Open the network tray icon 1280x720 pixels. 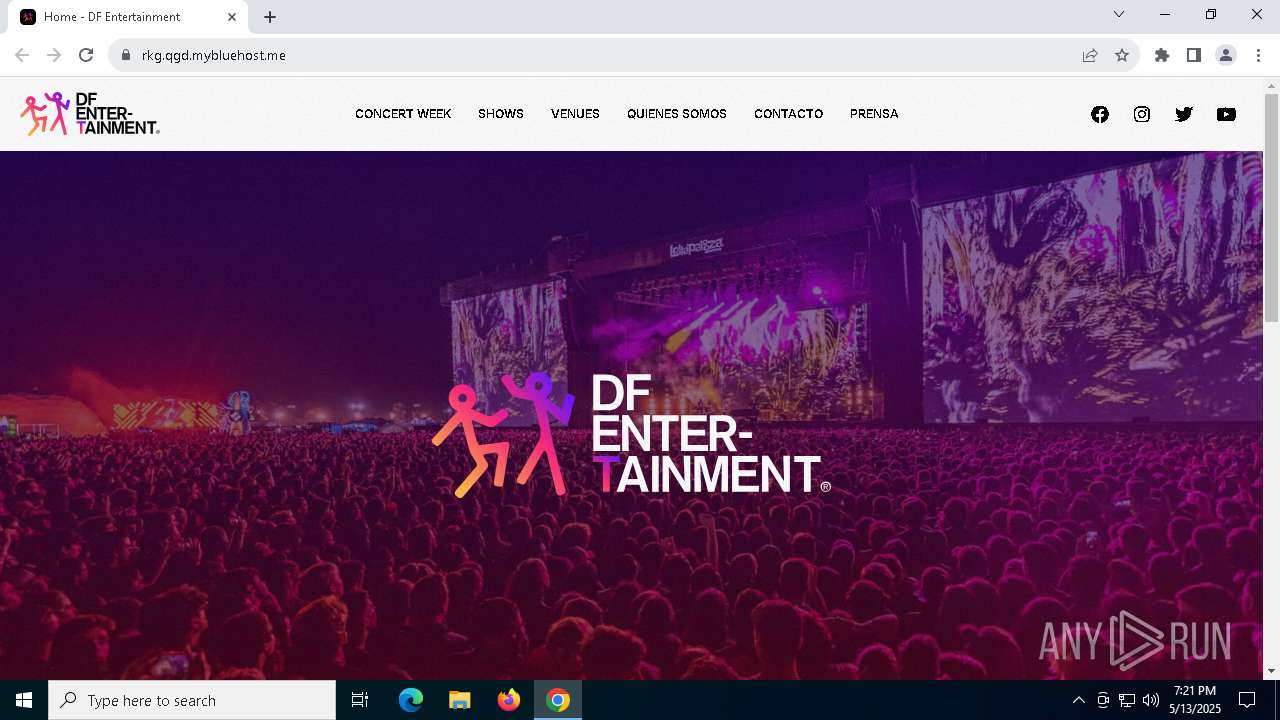pos(1127,700)
